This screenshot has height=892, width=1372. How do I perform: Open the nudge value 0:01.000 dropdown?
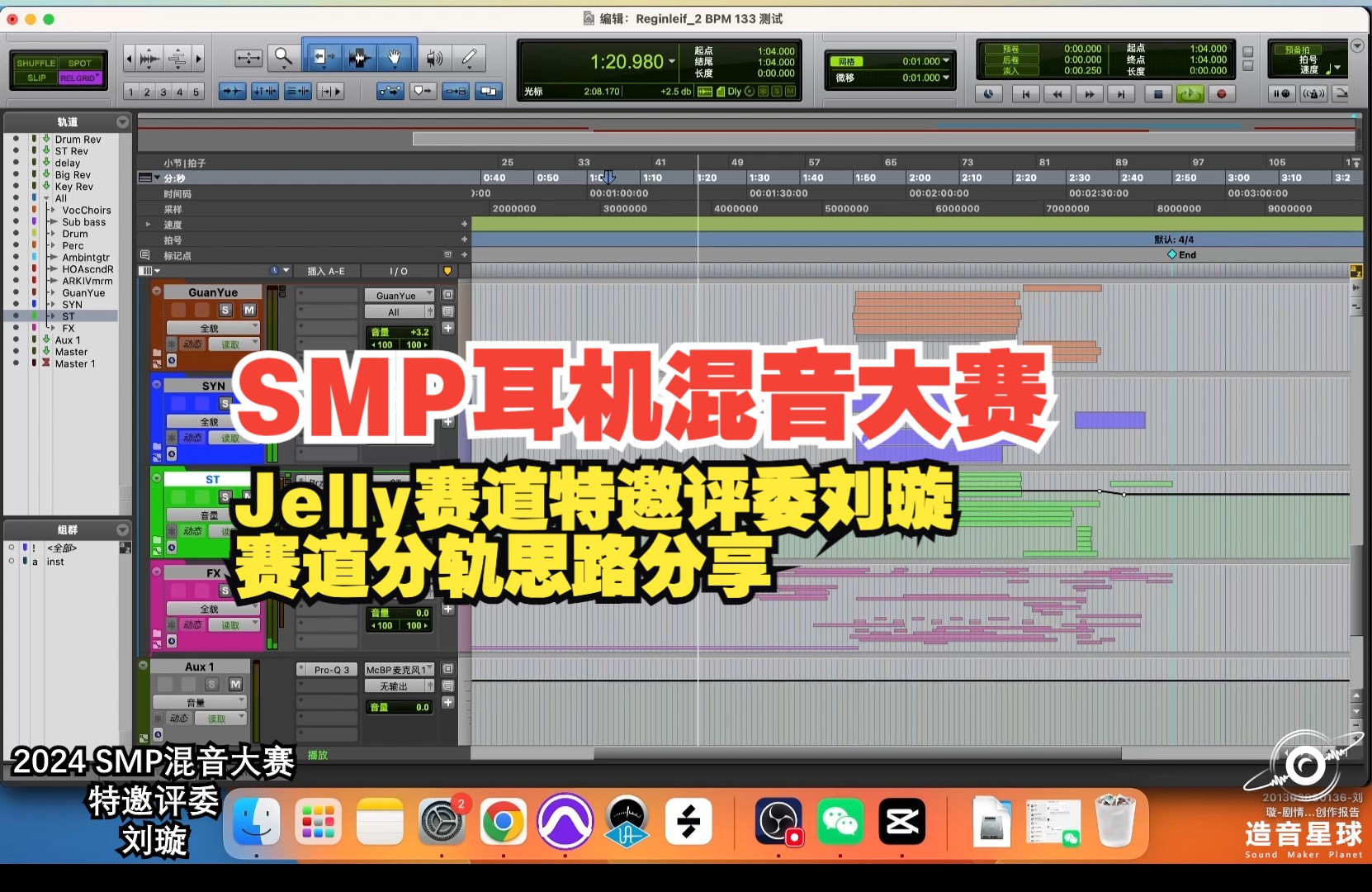coord(946,78)
